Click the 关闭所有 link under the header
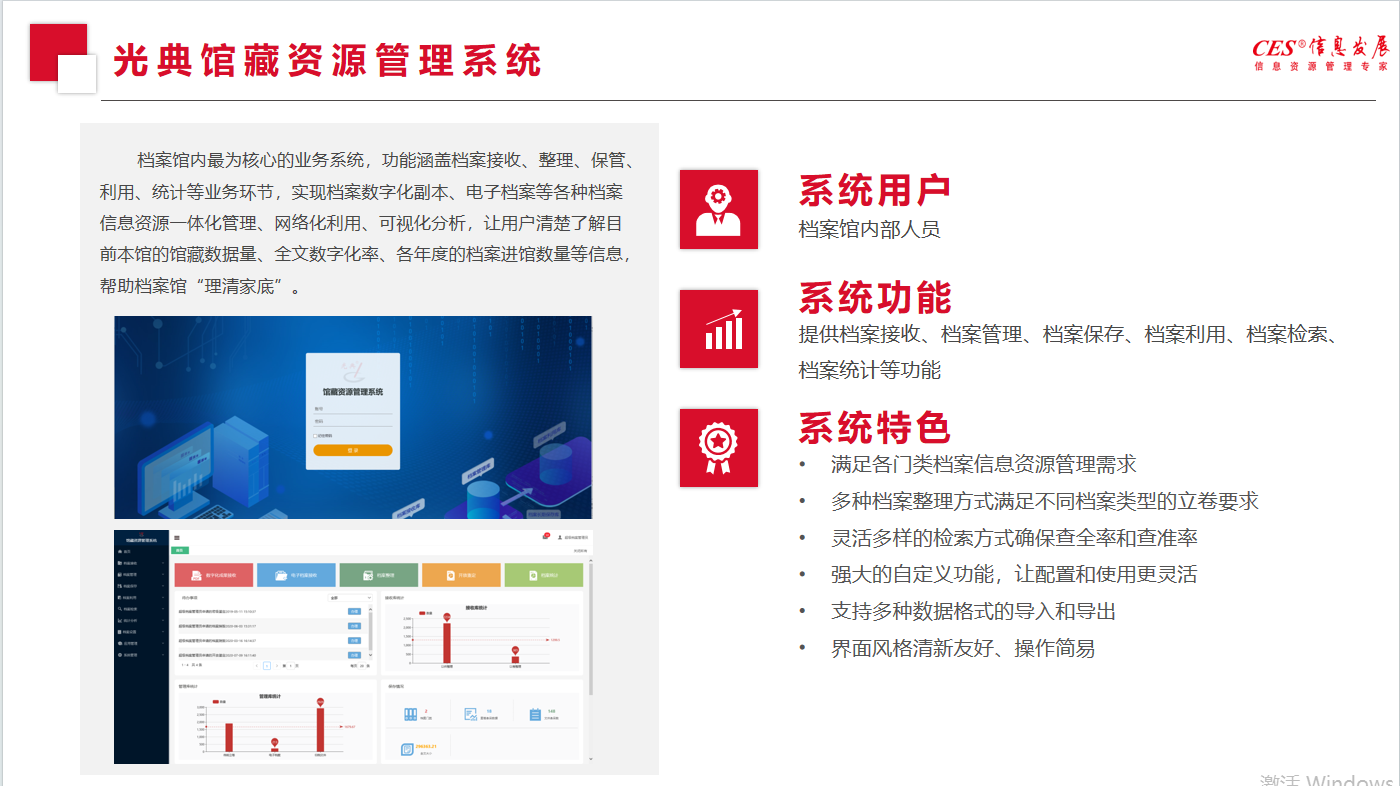The height and width of the screenshot is (786, 1400). [x=580, y=551]
